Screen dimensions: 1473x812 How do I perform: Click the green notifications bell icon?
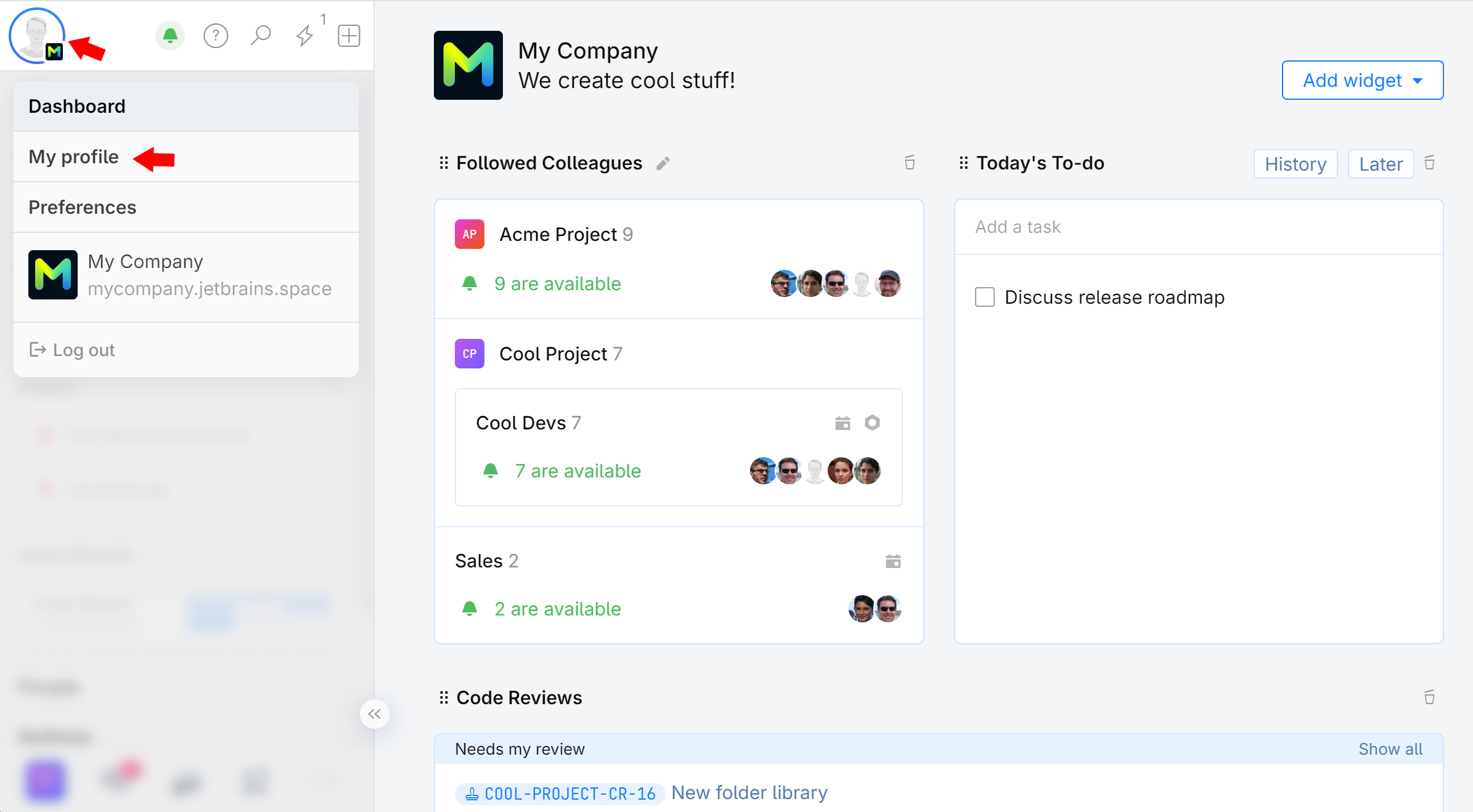pyautogui.click(x=170, y=36)
